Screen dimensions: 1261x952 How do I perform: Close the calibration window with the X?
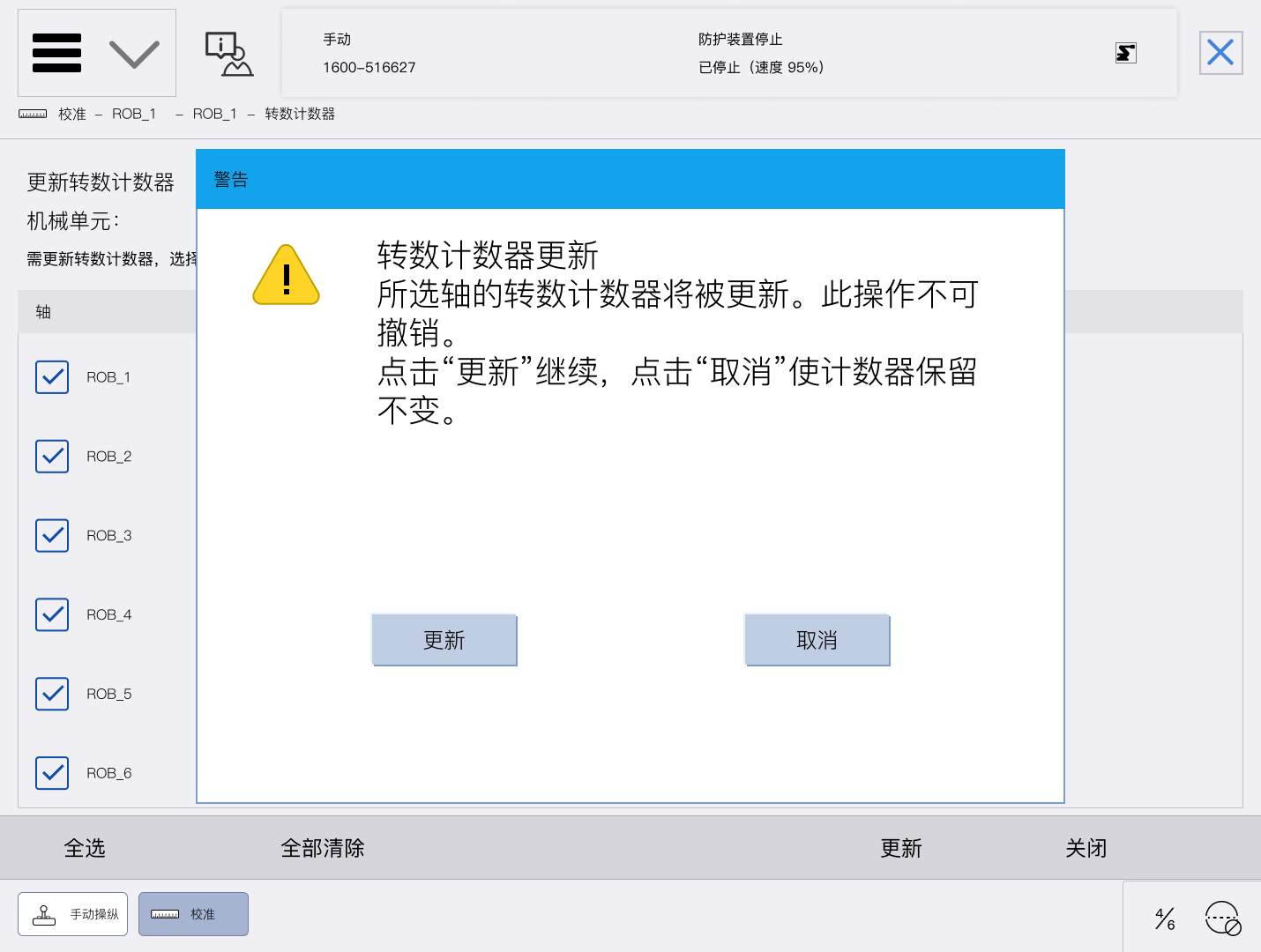(x=1220, y=53)
